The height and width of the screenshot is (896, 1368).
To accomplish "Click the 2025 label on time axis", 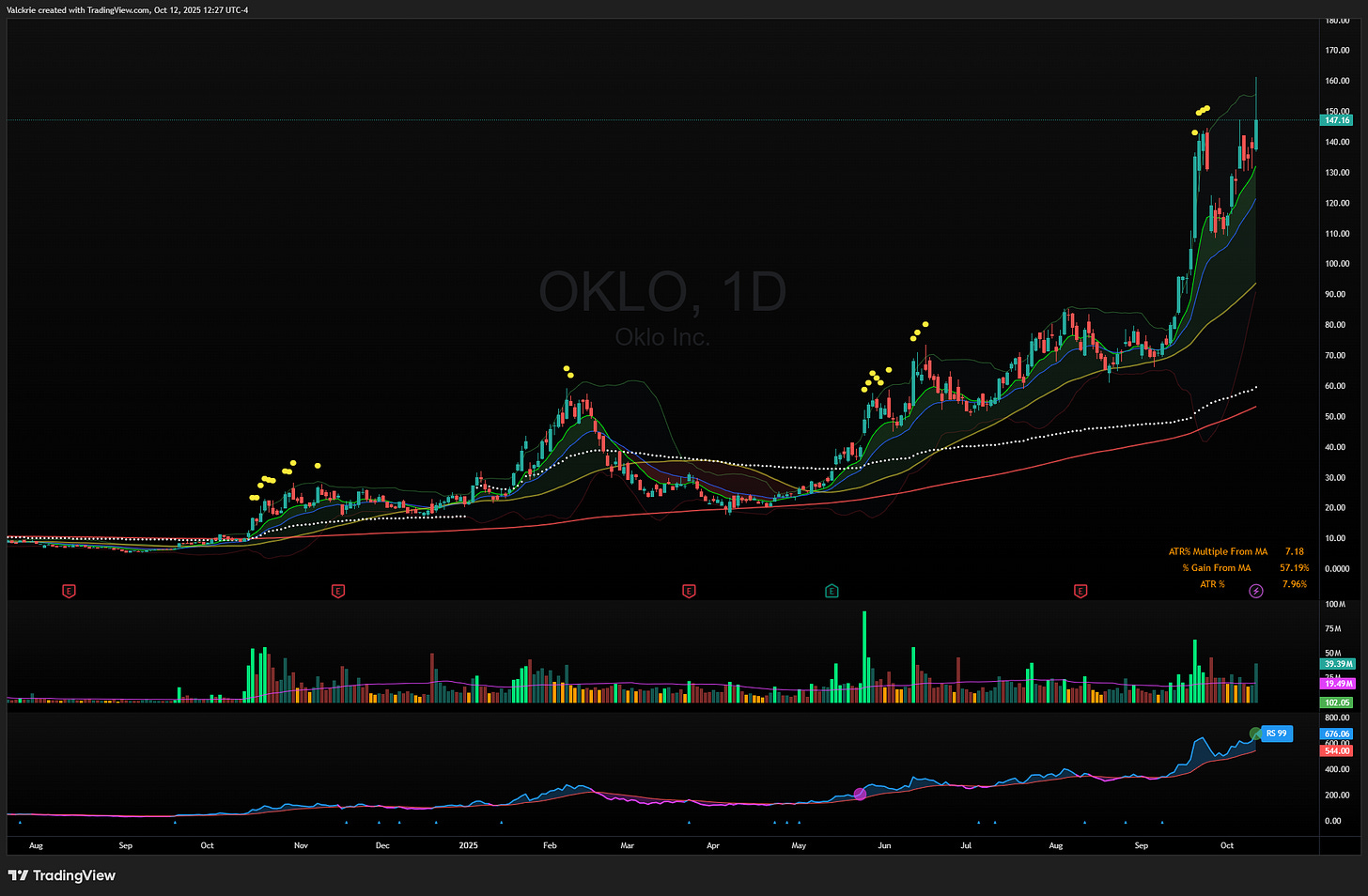I will point(468,845).
